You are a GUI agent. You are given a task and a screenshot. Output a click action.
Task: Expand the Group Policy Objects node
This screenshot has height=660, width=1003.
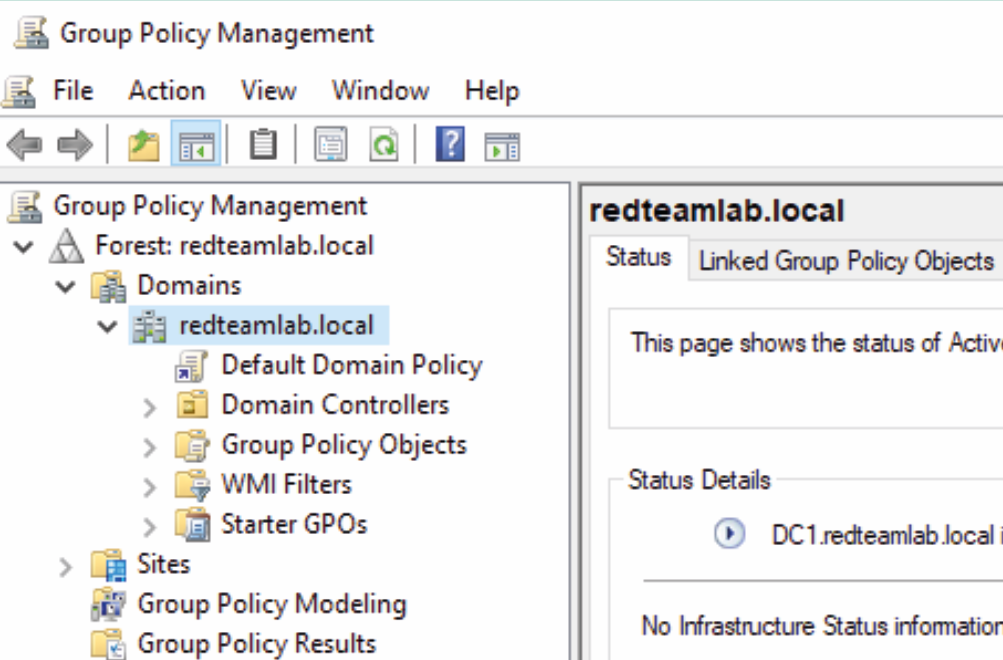149,447
